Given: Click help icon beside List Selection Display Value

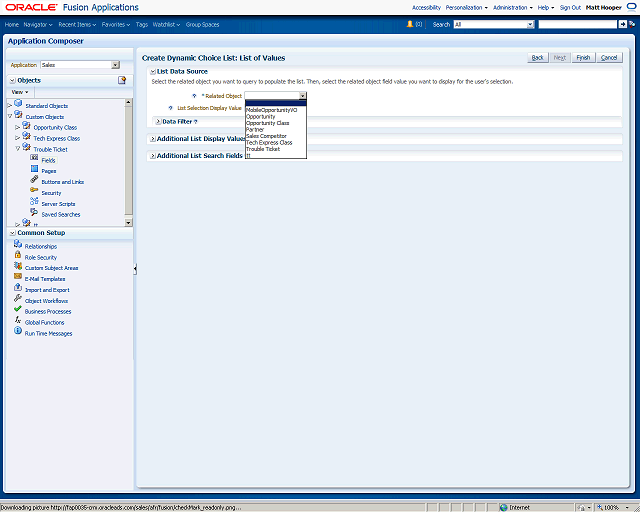Looking at the screenshot, I should click(171, 108).
